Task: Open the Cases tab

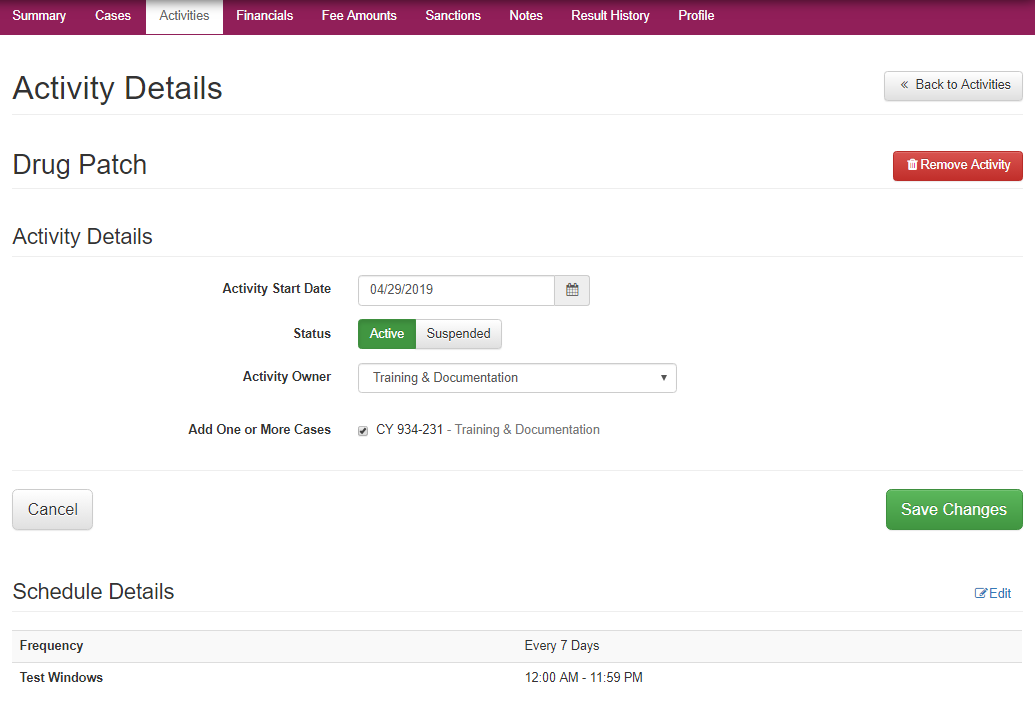Action: (x=113, y=16)
